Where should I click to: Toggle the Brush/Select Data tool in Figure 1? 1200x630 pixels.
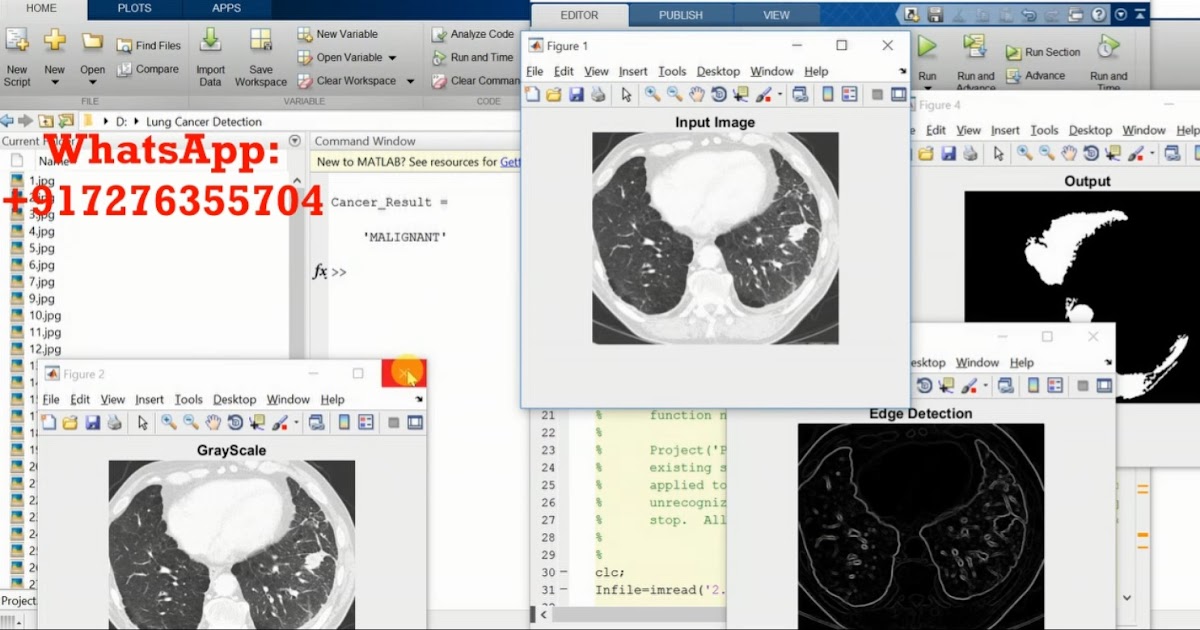[x=762, y=93]
